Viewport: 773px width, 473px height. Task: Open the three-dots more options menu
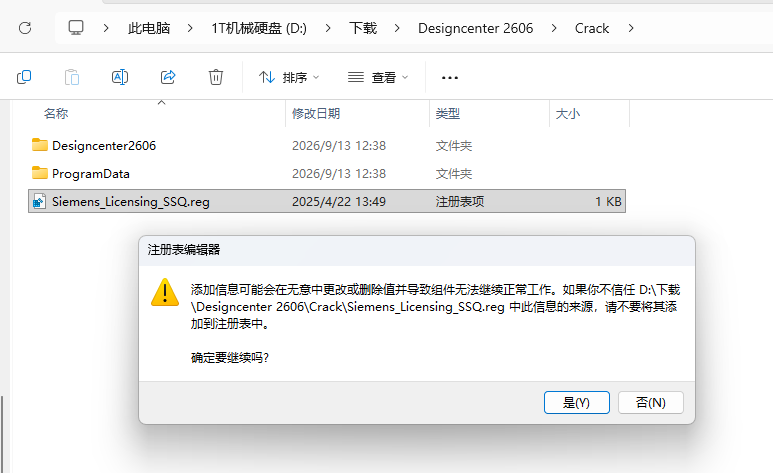[x=450, y=77]
